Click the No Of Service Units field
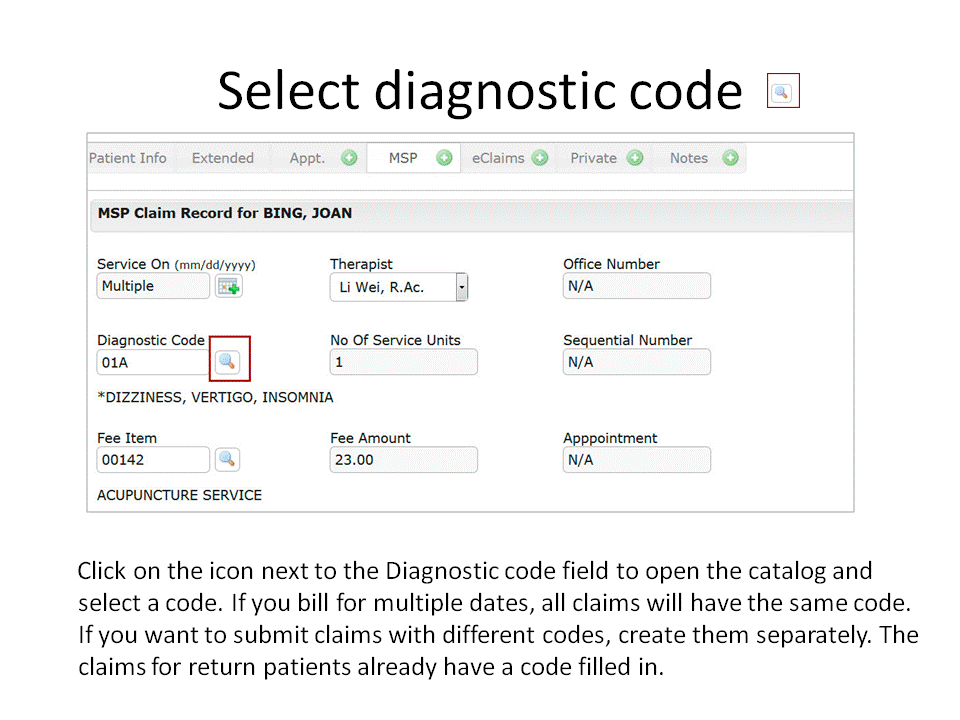Screen dimensions: 960x720 pyautogui.click(x=403, y=362)
